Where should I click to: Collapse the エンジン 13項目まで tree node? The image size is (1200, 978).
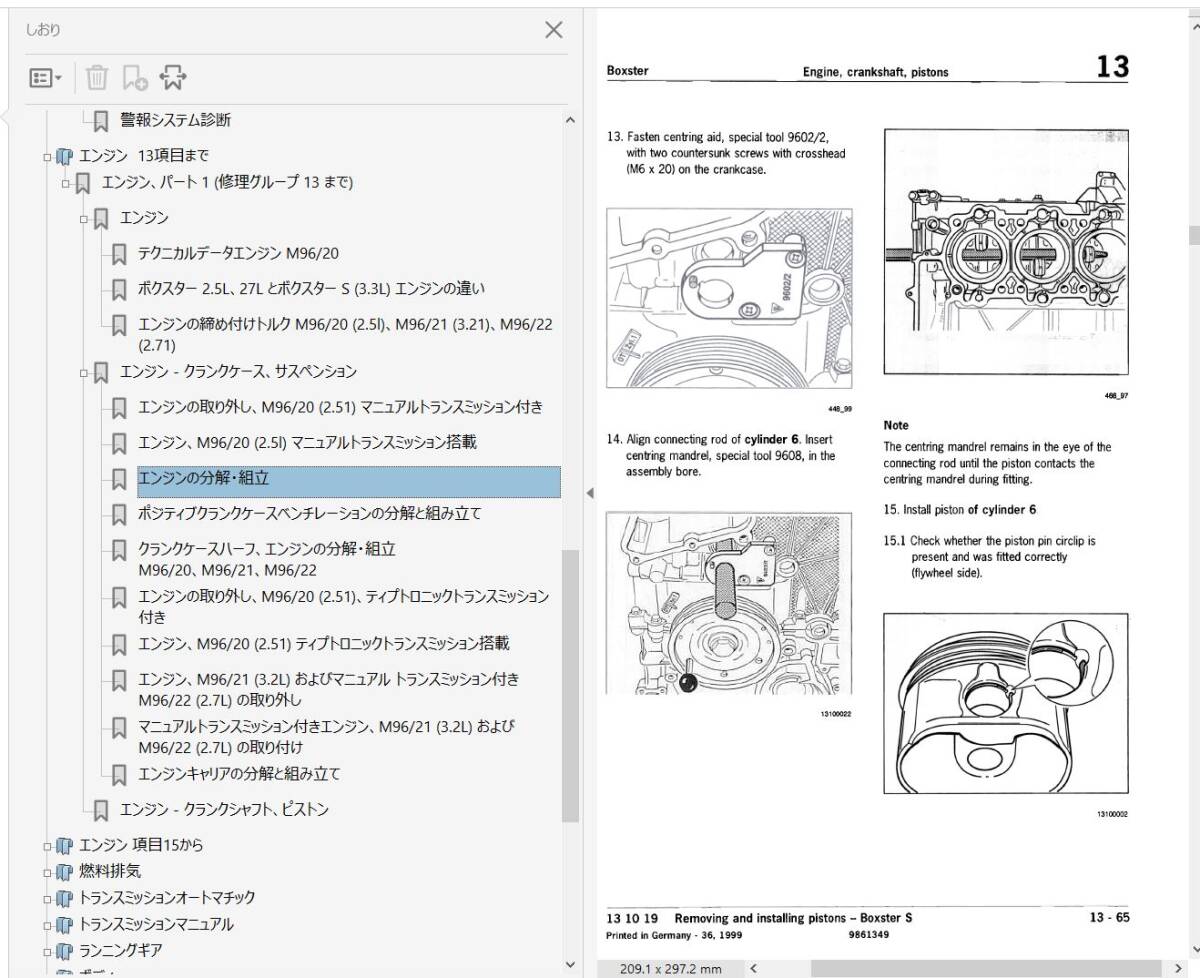[47, 157]
